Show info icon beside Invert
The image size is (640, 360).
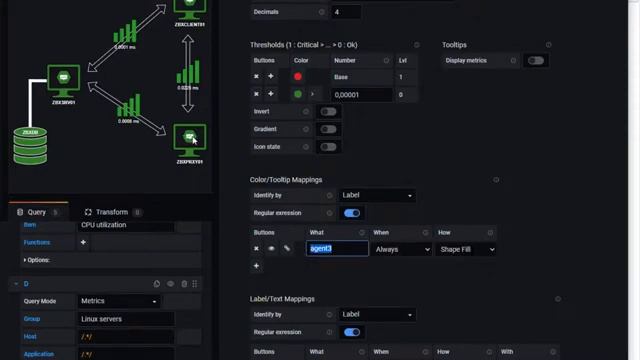(306, 111)
